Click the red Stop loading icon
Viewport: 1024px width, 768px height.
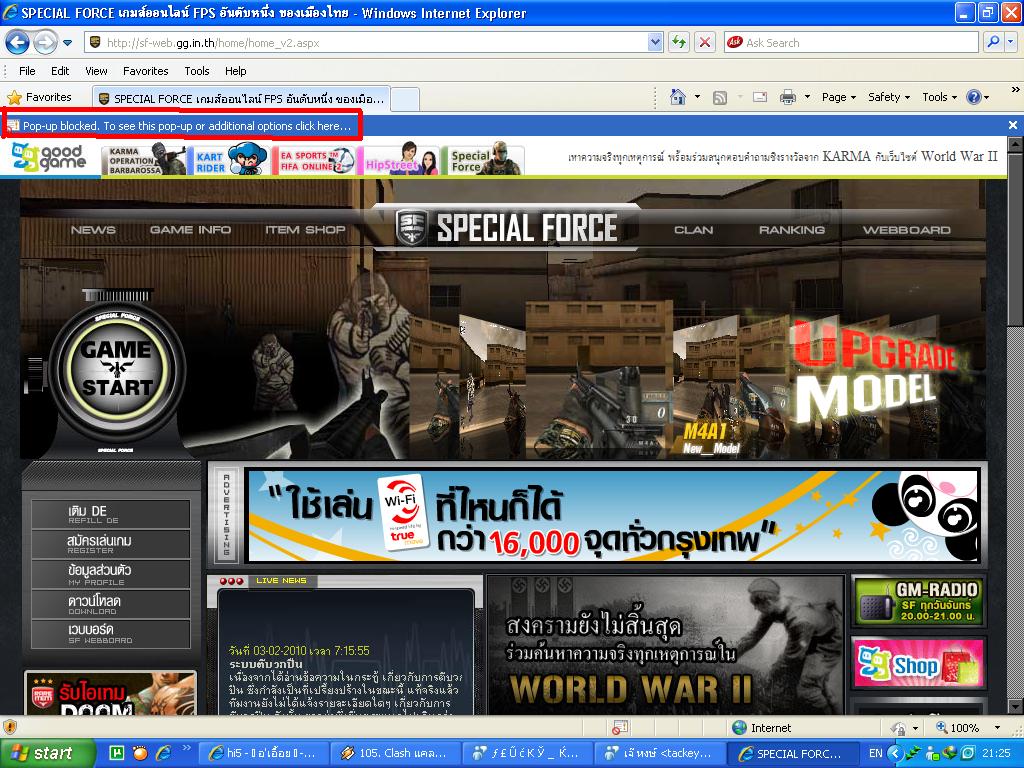(705, 42)
